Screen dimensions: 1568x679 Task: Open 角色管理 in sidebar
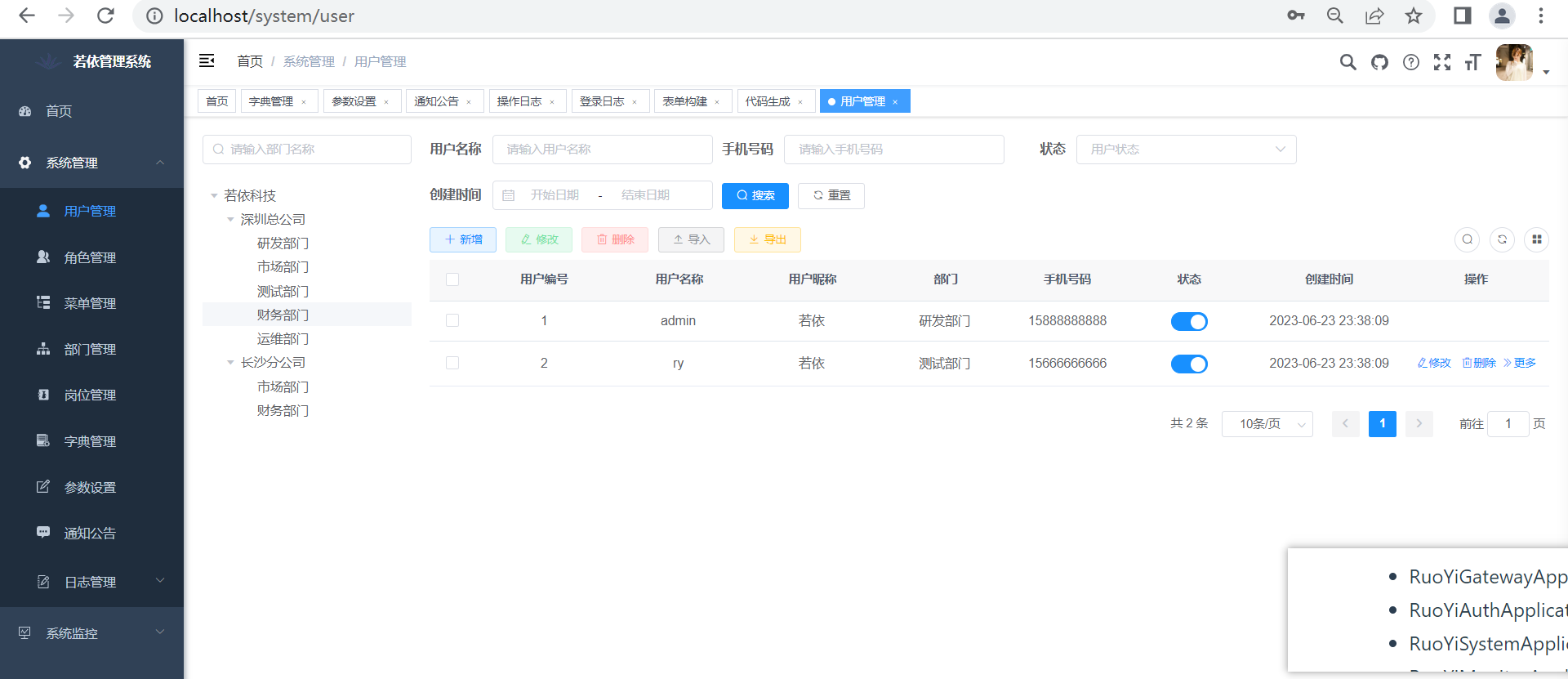pyautogui.click(x=91, y=257)
